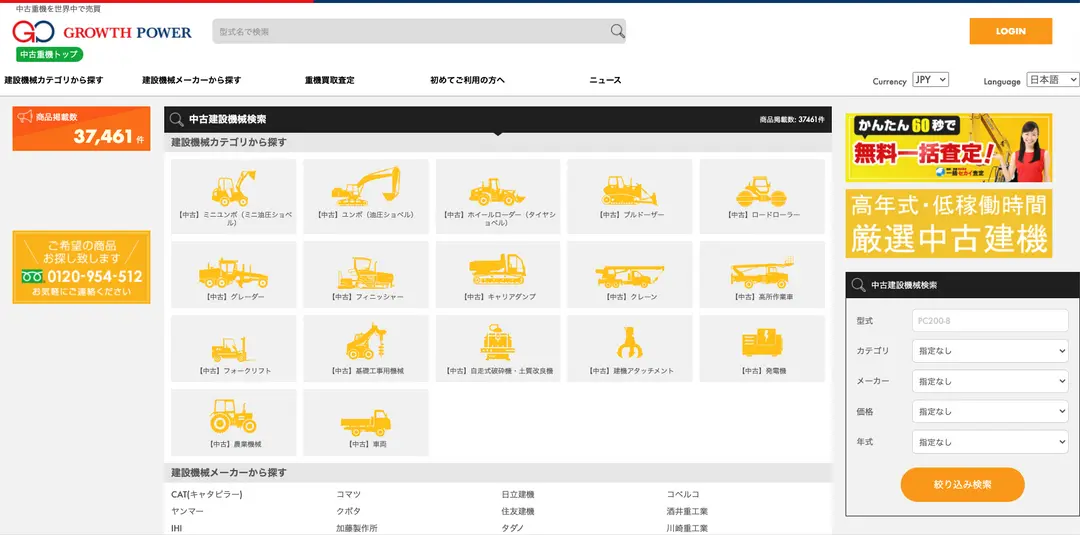Select the mobile crusher (自走式破砕機) category icon
The height and width of the screenshot is (535, 1080).
coord(497,342)
